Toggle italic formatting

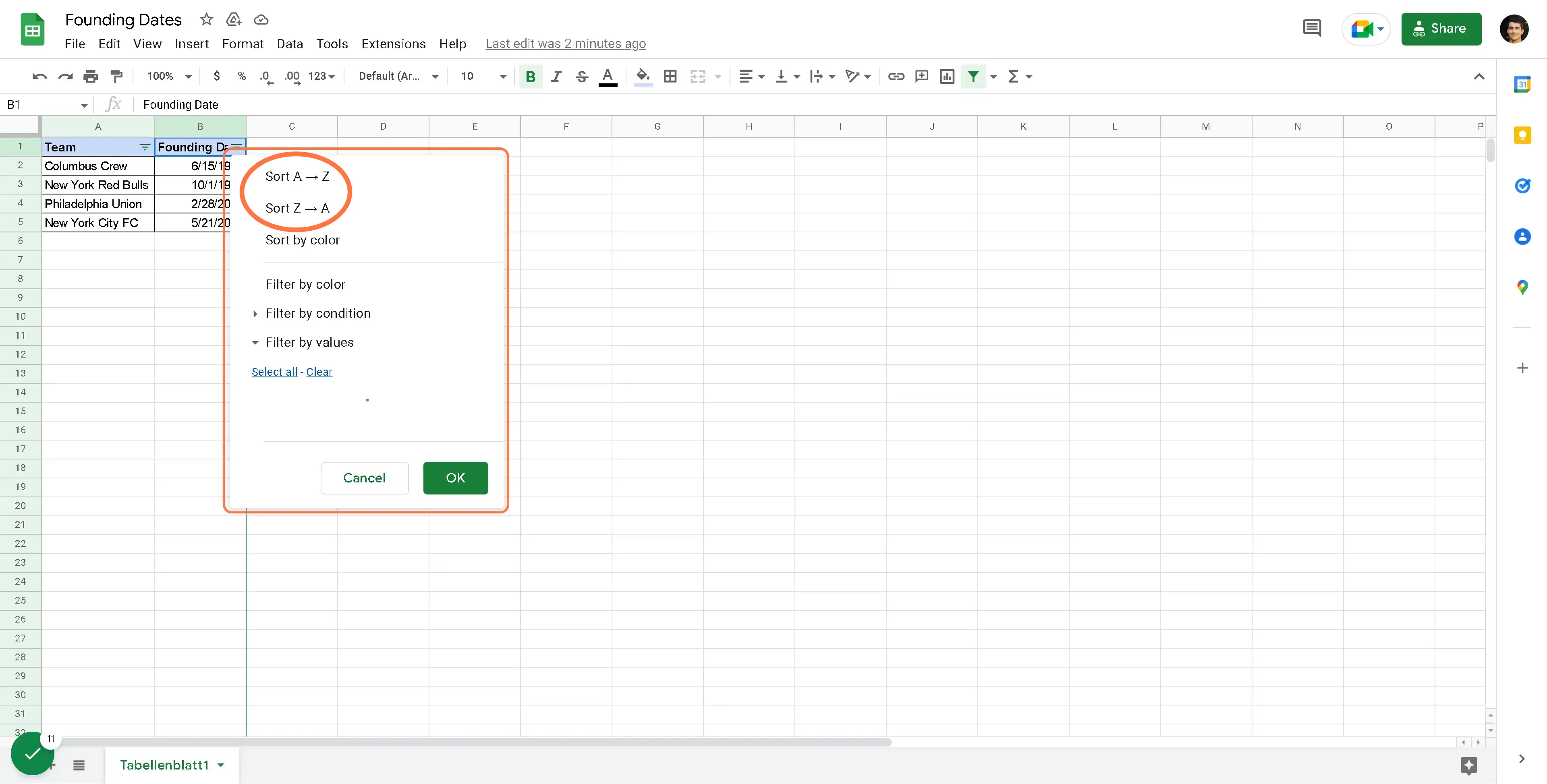[557, 76]
